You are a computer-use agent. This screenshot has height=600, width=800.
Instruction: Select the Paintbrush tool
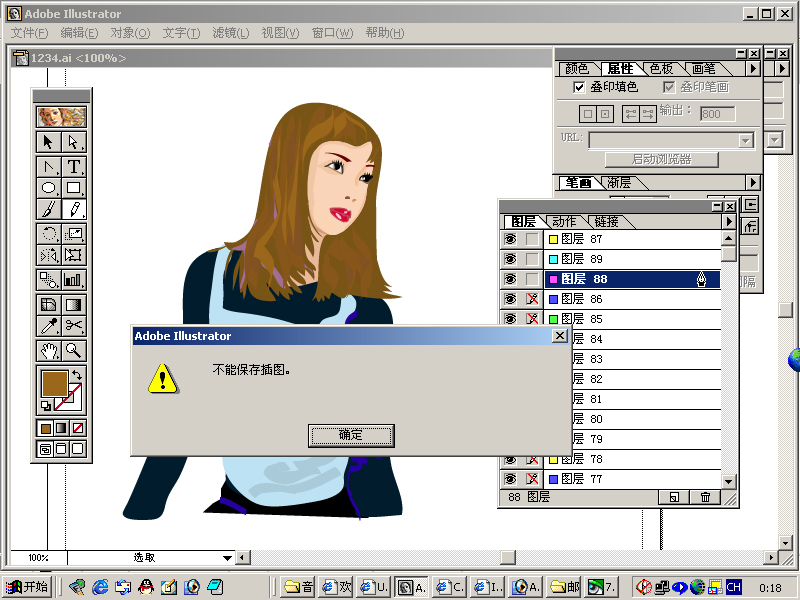pos(48,209)
